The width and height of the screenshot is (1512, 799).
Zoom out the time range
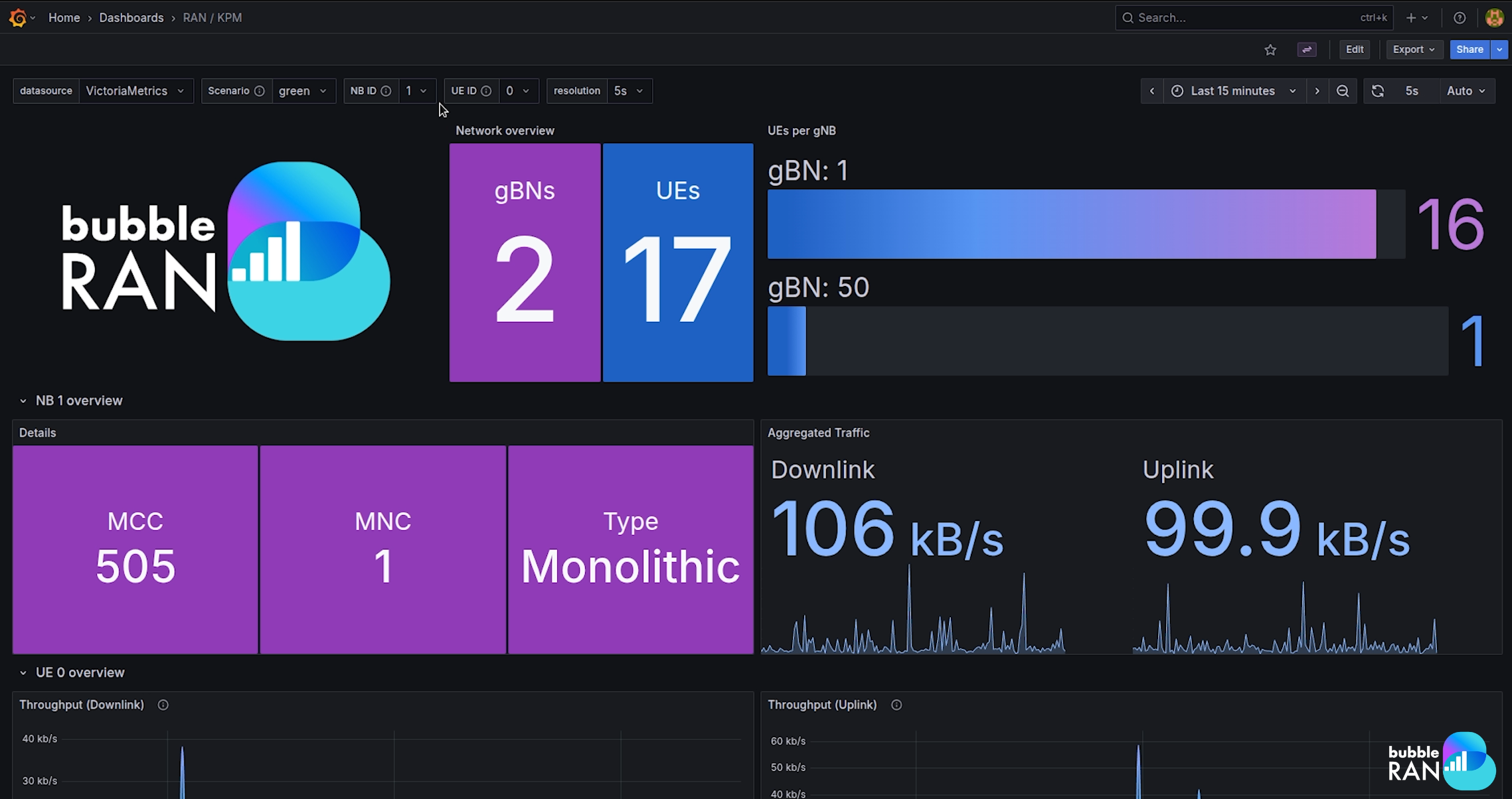[1343, 91]
